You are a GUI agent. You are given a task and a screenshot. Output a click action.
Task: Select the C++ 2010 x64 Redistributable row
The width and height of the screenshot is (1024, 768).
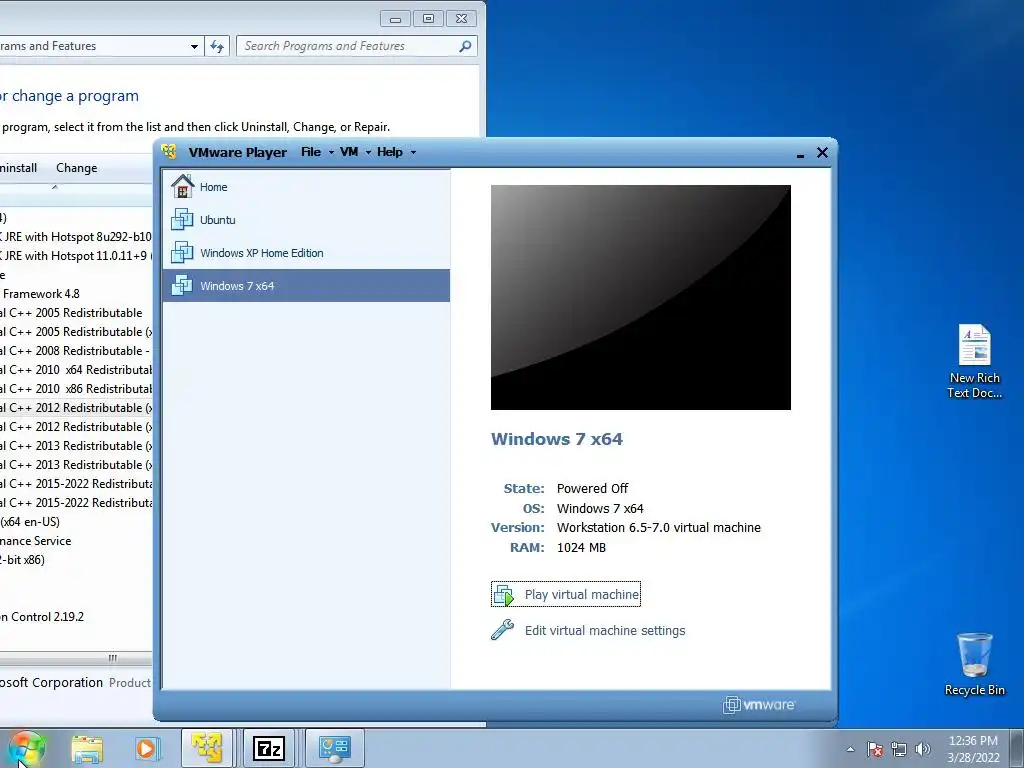tap(76, 369)
